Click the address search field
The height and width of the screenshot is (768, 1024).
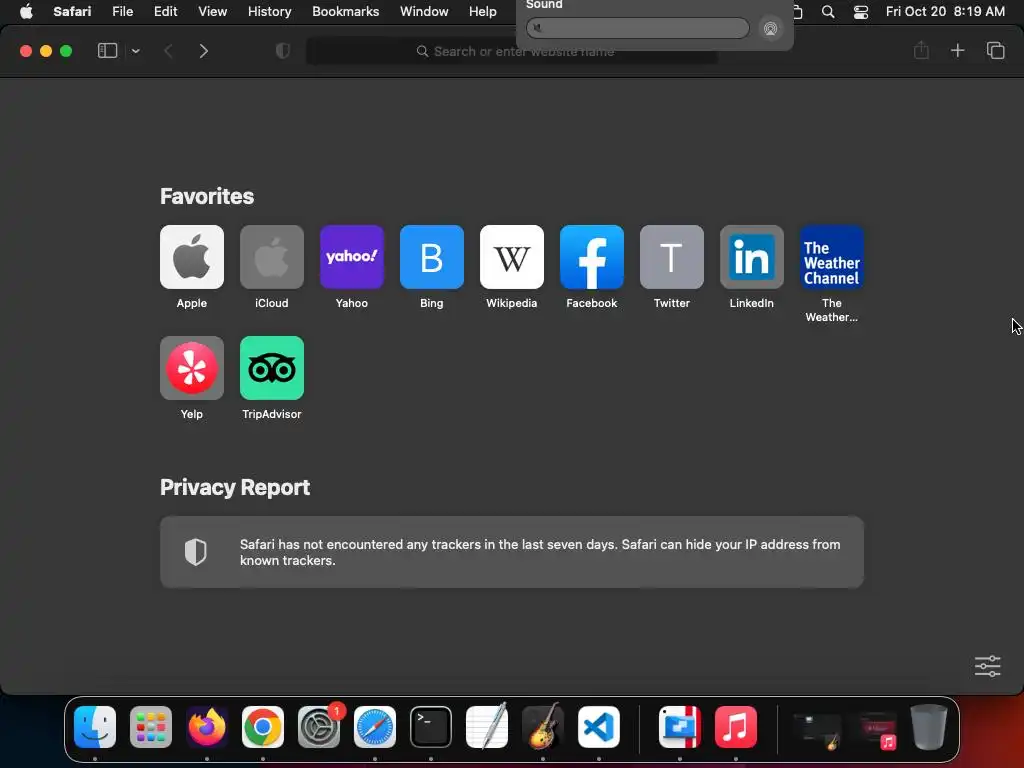point(512,51)
